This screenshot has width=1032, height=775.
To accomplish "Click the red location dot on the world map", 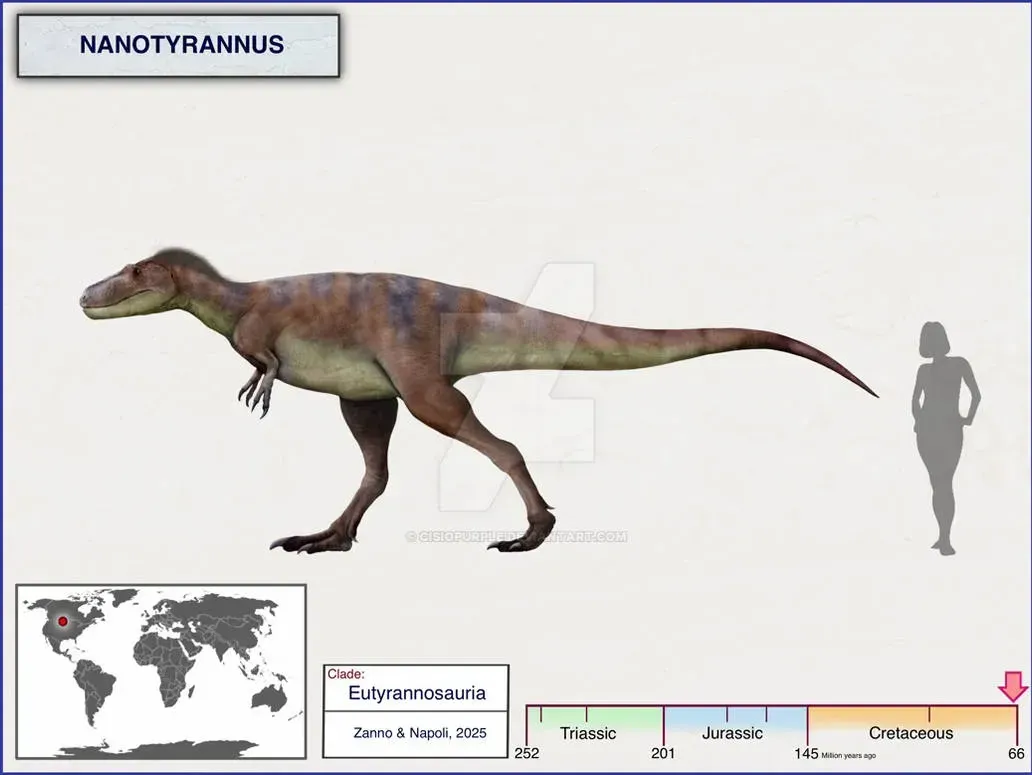I will coord(63,621).
